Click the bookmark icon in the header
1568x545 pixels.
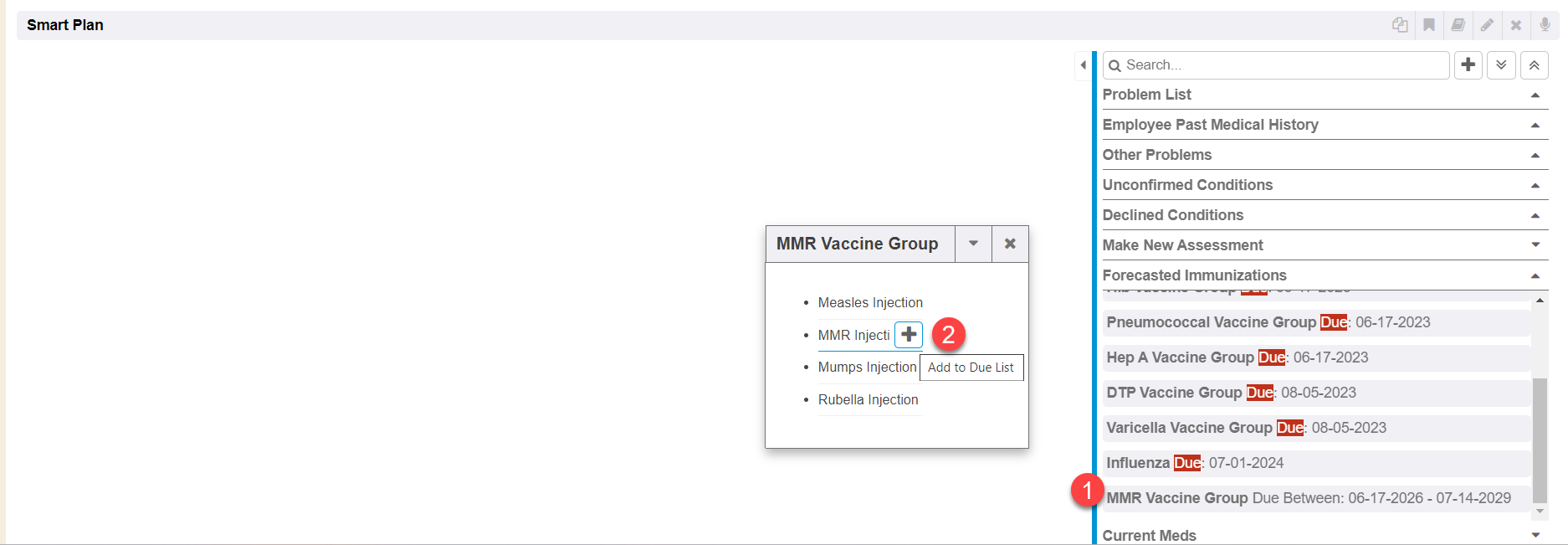[x=1429, y=25]
